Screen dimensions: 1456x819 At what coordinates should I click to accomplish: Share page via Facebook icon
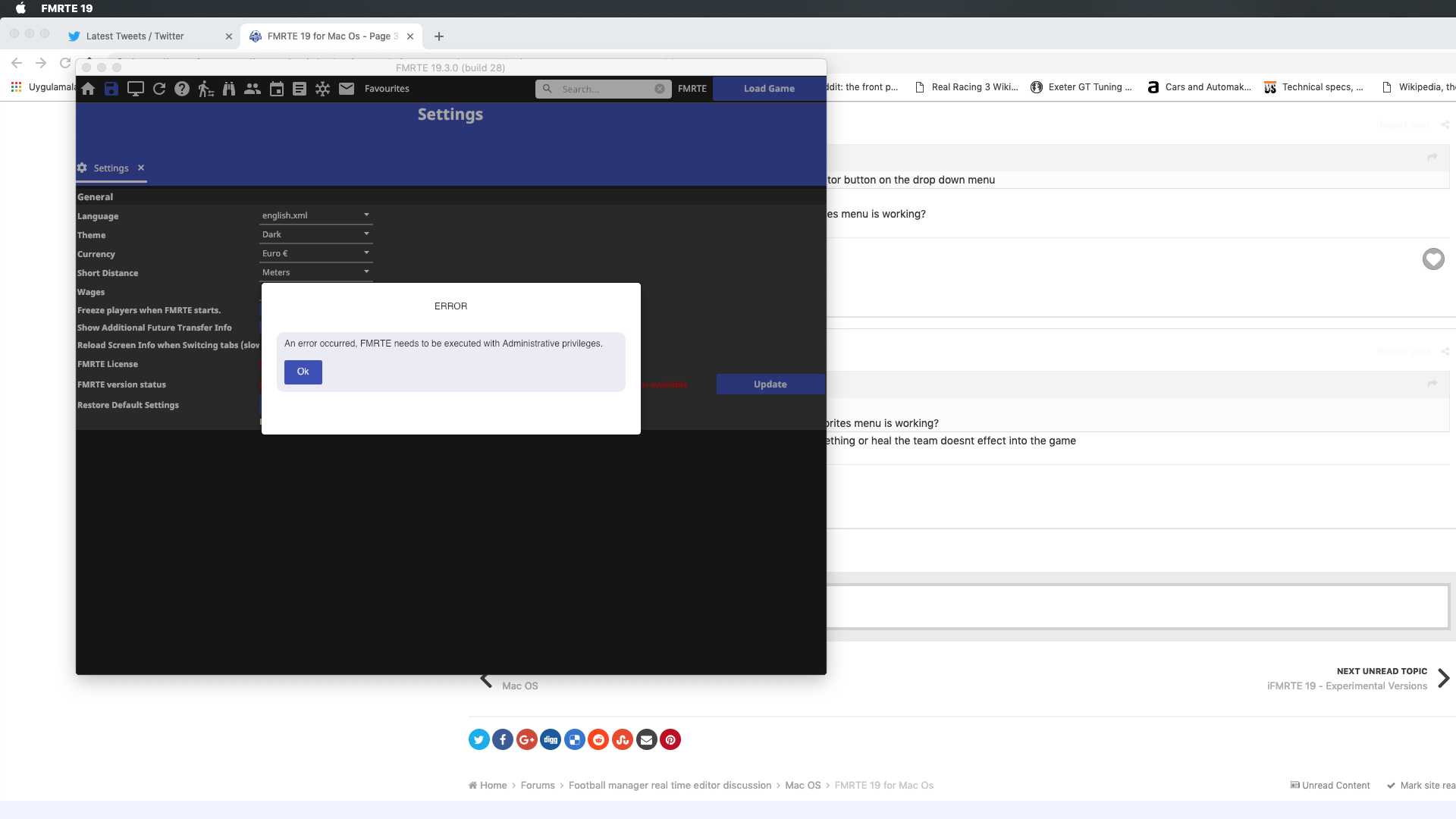click(503, 739)
